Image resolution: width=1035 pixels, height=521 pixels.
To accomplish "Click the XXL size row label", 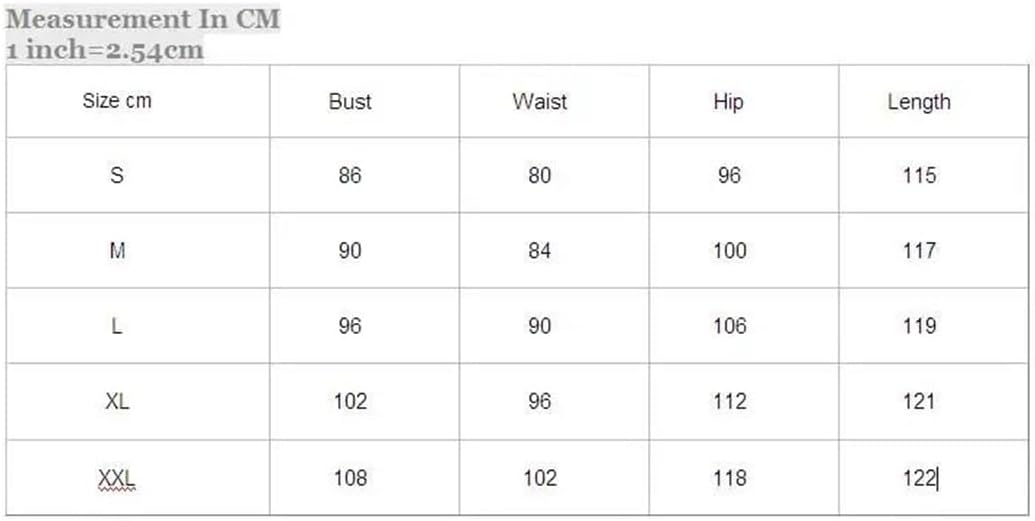I will point(117,479).
